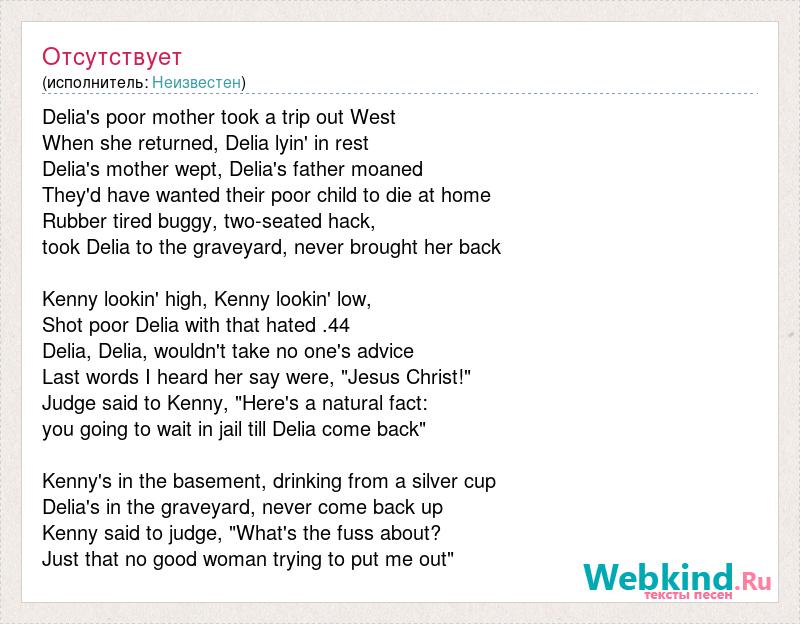Screen dimensions: 800x624
Task: Click the тексты песен tagline under the logo
Action: [x=688, y=595]
